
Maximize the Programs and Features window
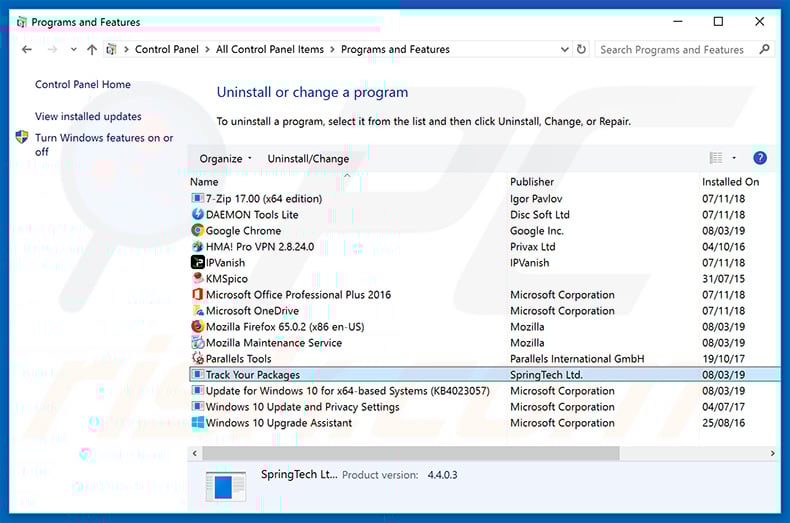tap(718, 21)
